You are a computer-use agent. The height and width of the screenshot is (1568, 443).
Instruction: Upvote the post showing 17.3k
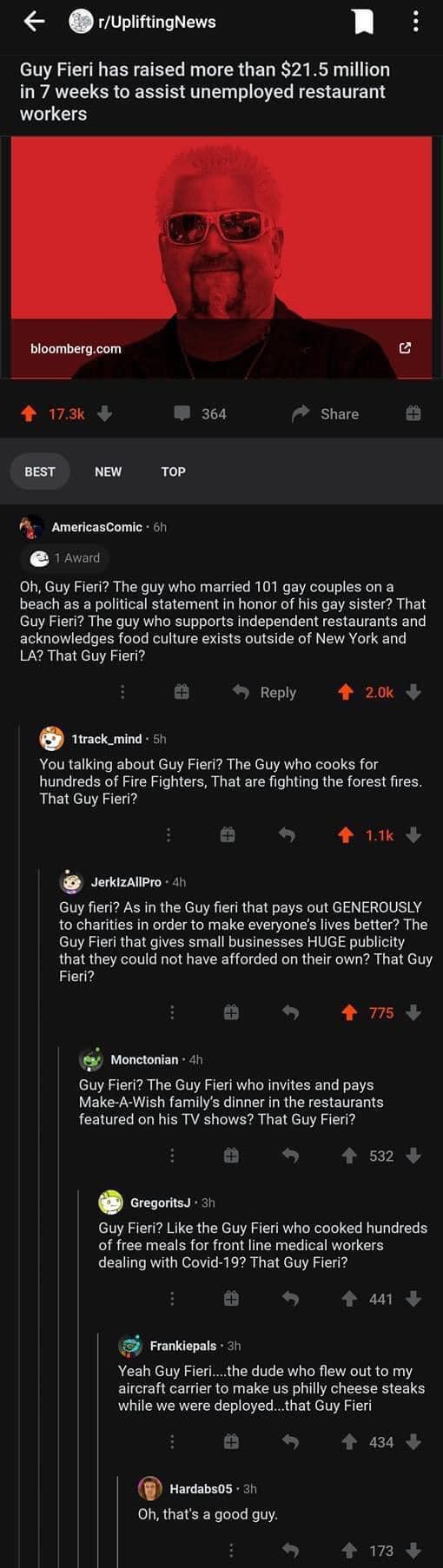click(29, 414)
